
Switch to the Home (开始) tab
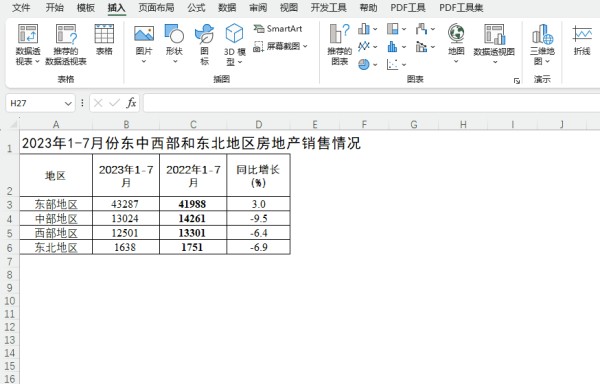(x=55, y=7)
